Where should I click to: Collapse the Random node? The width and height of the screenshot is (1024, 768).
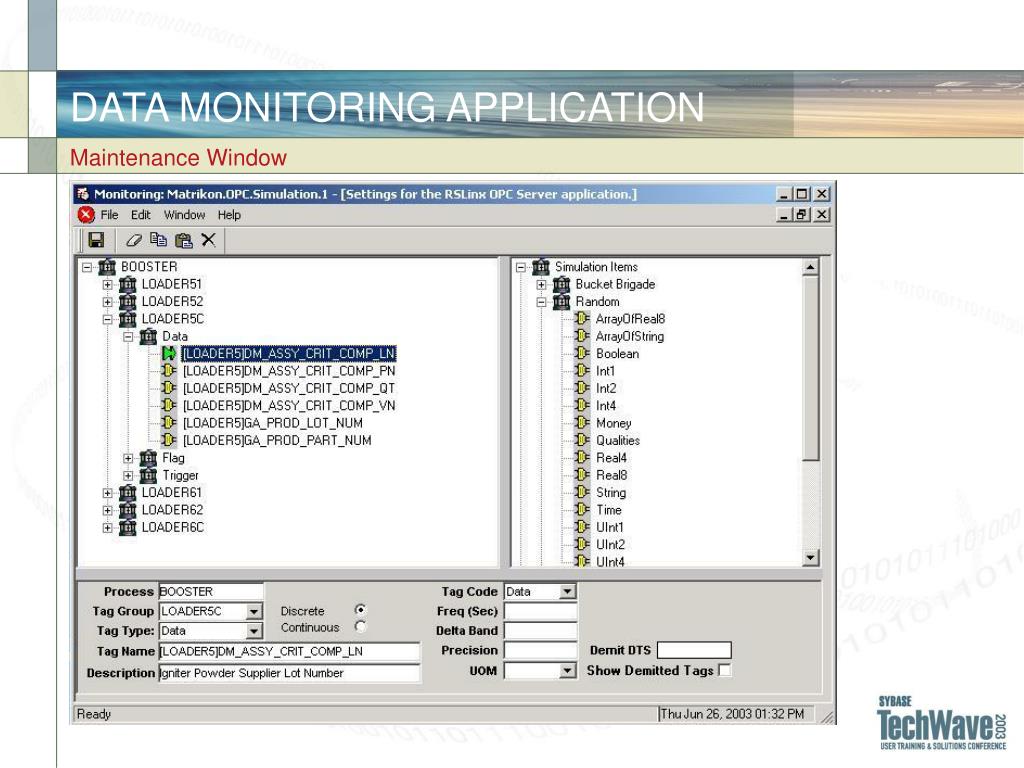[x=541, y=302]
